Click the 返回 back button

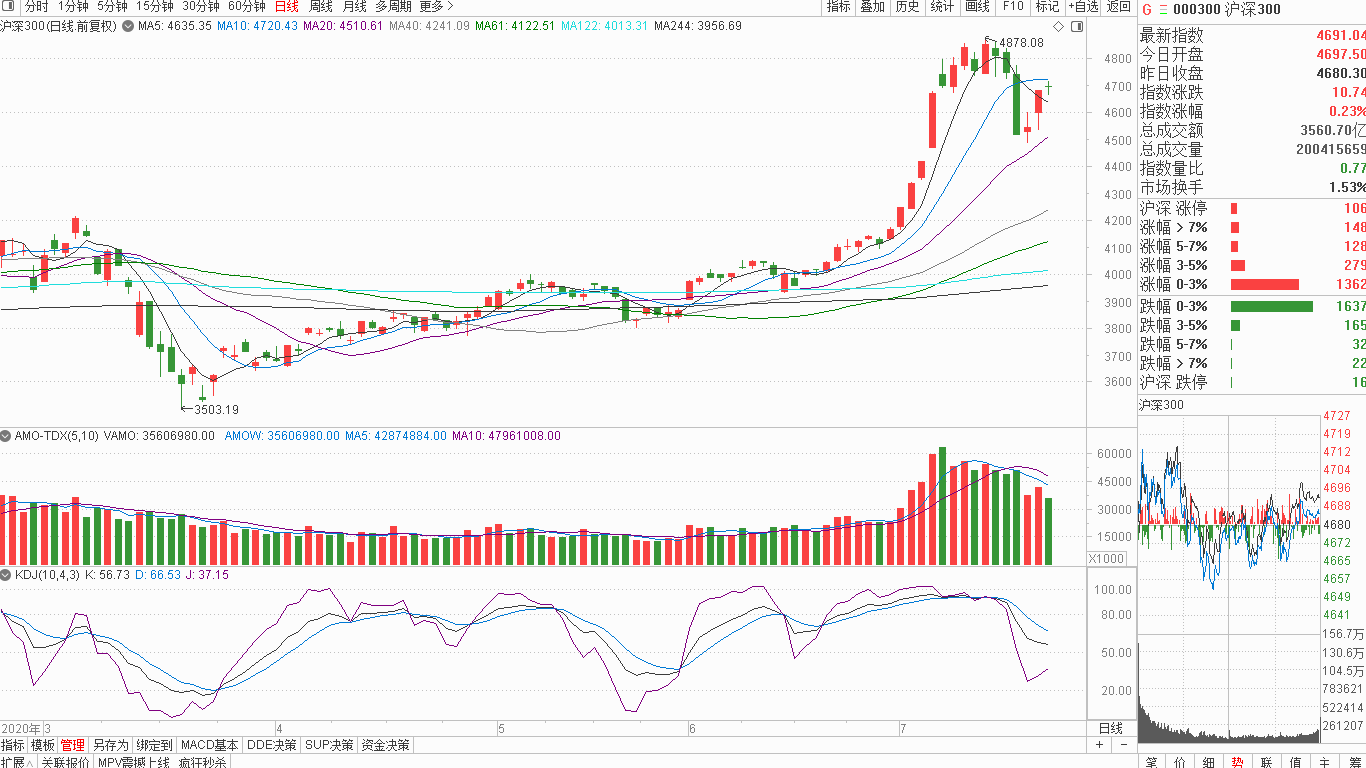click(x=1119, y=7)
